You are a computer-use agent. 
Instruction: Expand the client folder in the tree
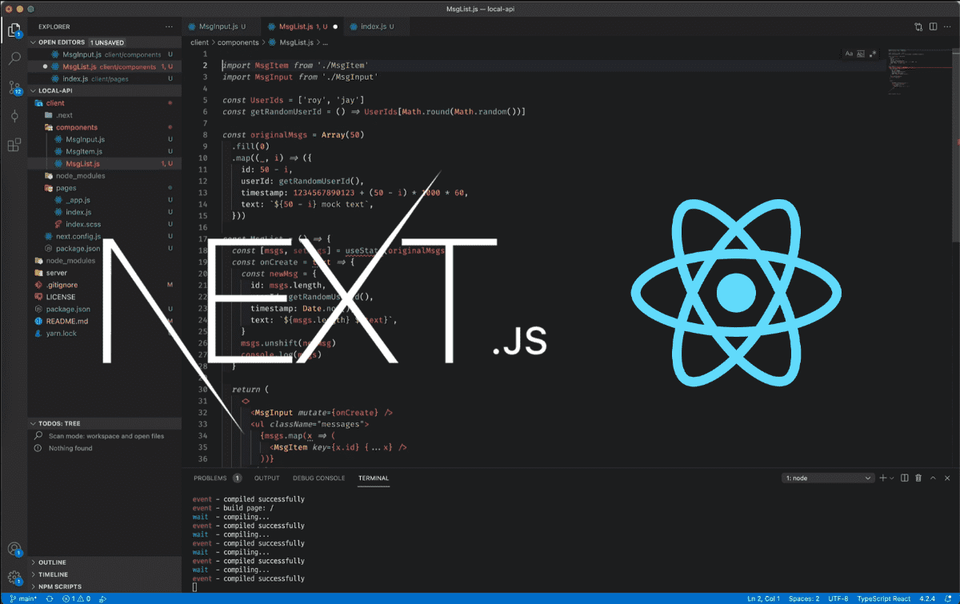click(x=105, y=103)
